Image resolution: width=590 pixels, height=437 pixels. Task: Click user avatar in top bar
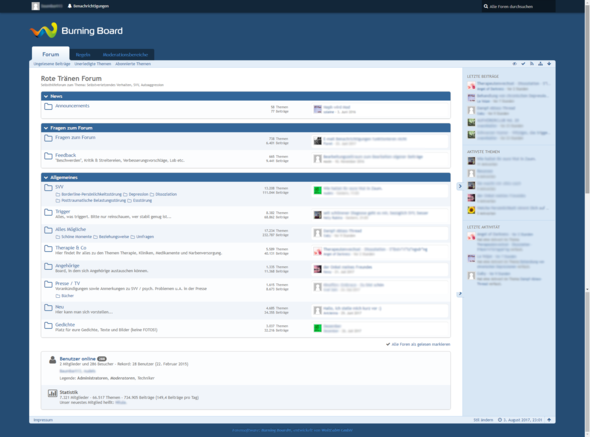pos(35,6)
